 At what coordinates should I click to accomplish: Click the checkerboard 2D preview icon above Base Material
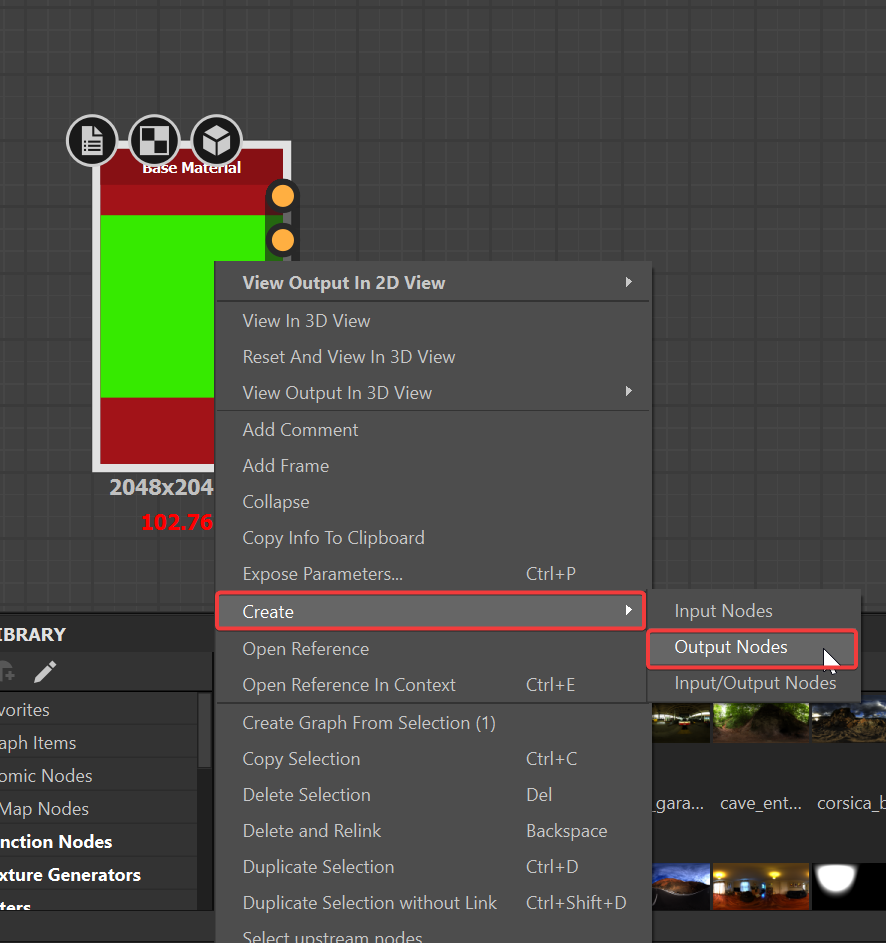[153, 141]
